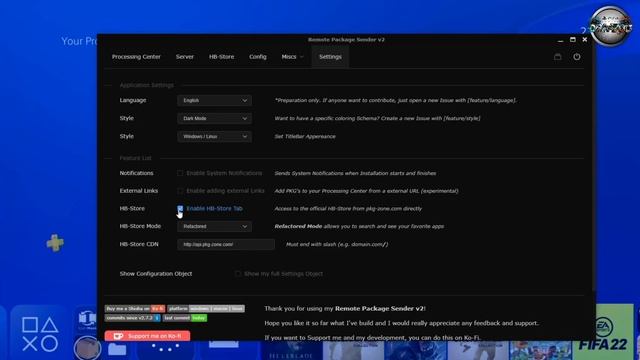
Task: Close the Remote Package Sender window
Action: pyautogui.click(x=584, y=40)
